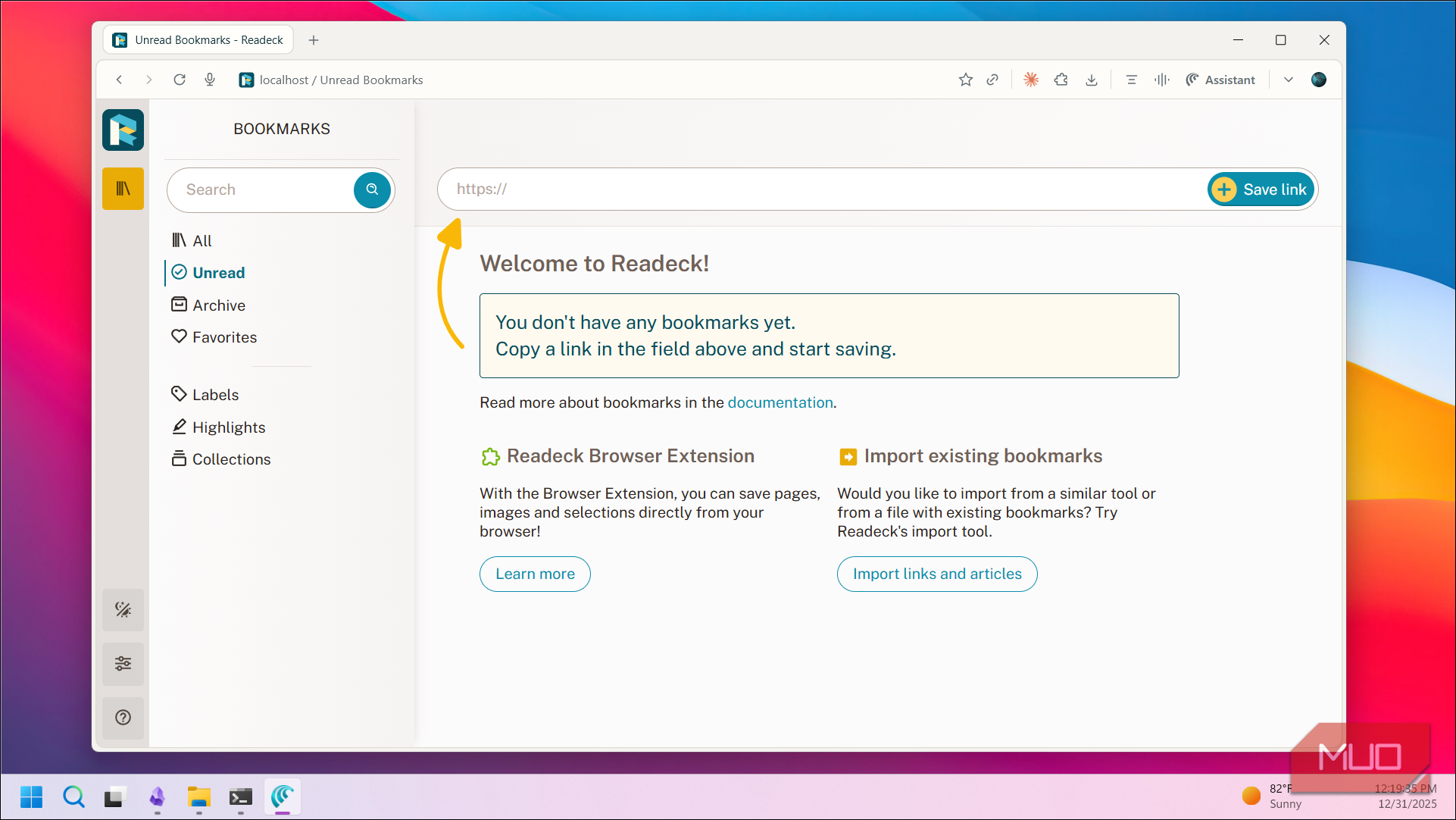Click the Learn more button
This screenshot has width=1456, height=820.
(535, 574)
